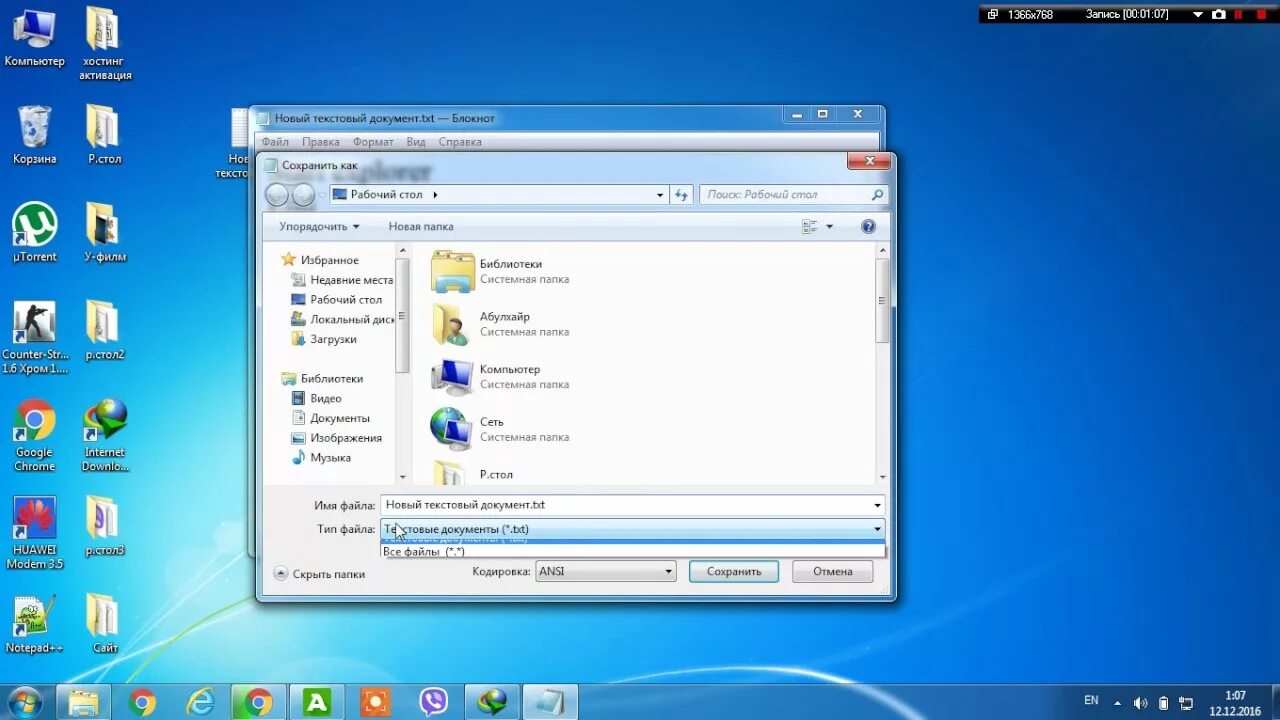Open the Файл menu in Notepad
The image size is (1280, 720).
click(x=275, y=142)
